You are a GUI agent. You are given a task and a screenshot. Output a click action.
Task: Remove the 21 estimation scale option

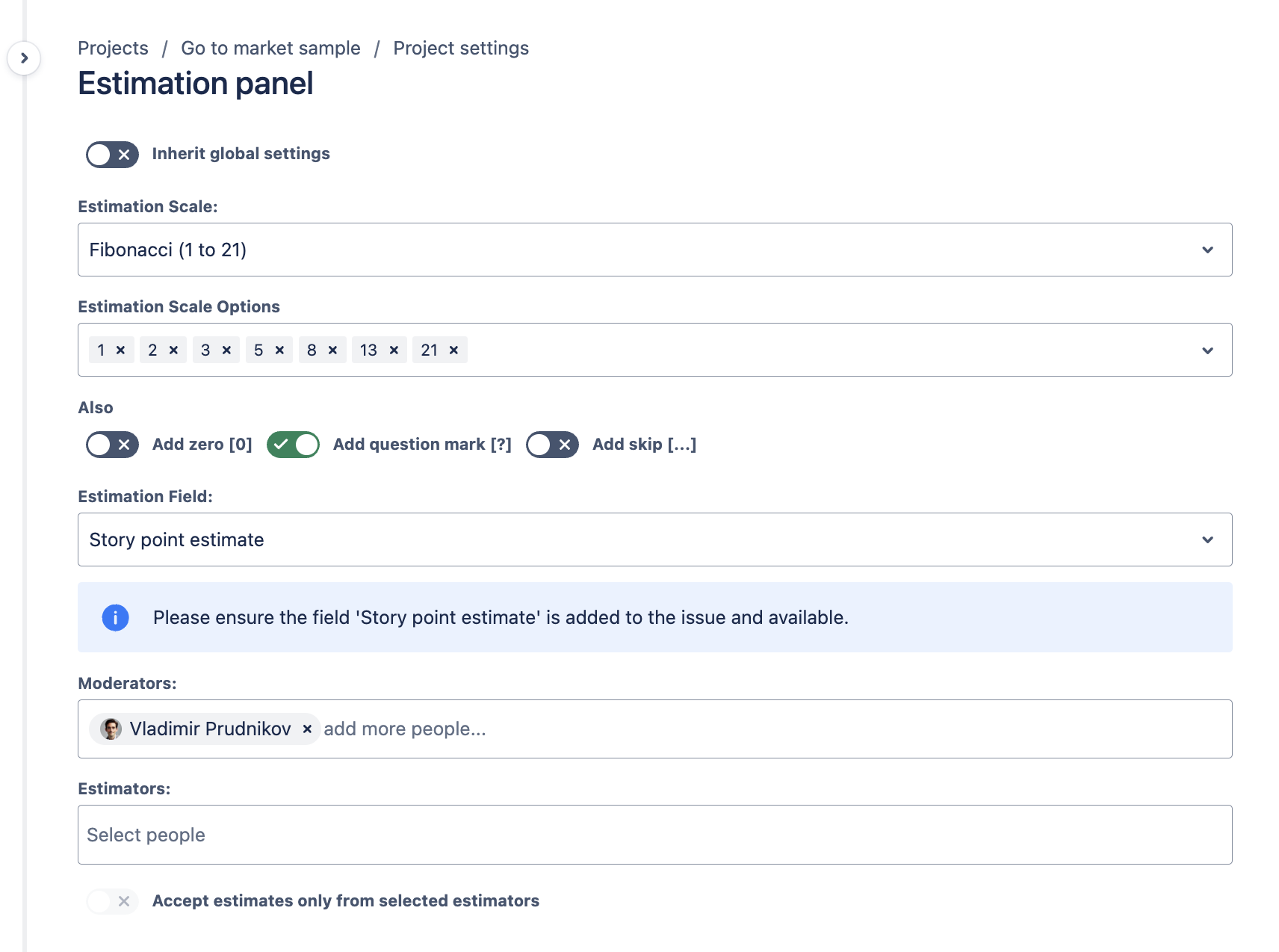453,350
